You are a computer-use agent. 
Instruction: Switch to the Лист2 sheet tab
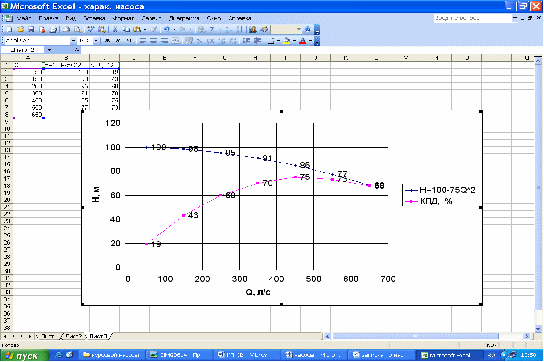click(74, 336)
